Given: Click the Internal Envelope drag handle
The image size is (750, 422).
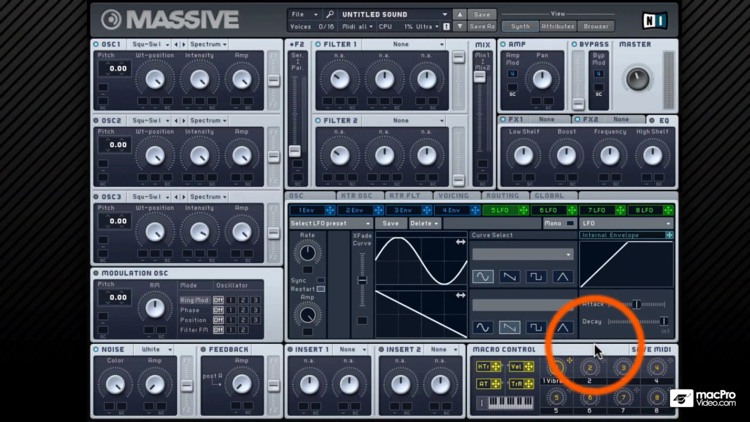Looking at the screenshot, I should coord(669,235).
